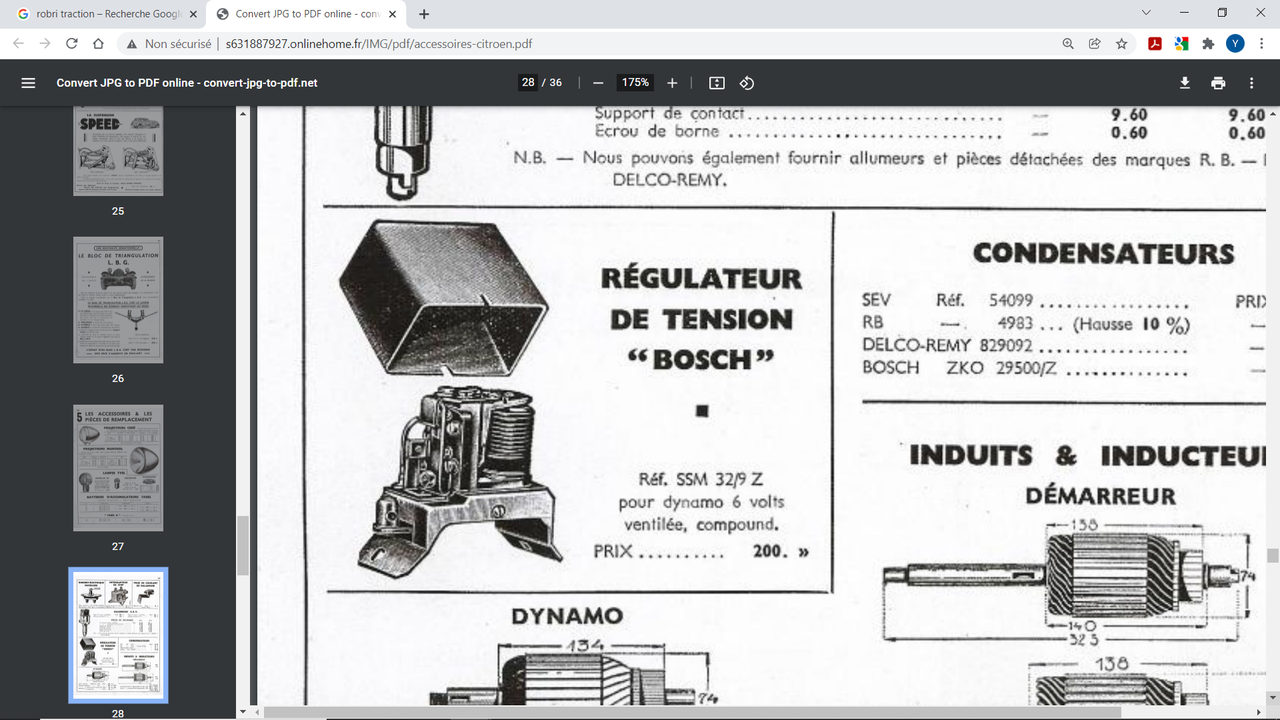Click the 'RÉGULATEUR' heading word

[701, 278]
